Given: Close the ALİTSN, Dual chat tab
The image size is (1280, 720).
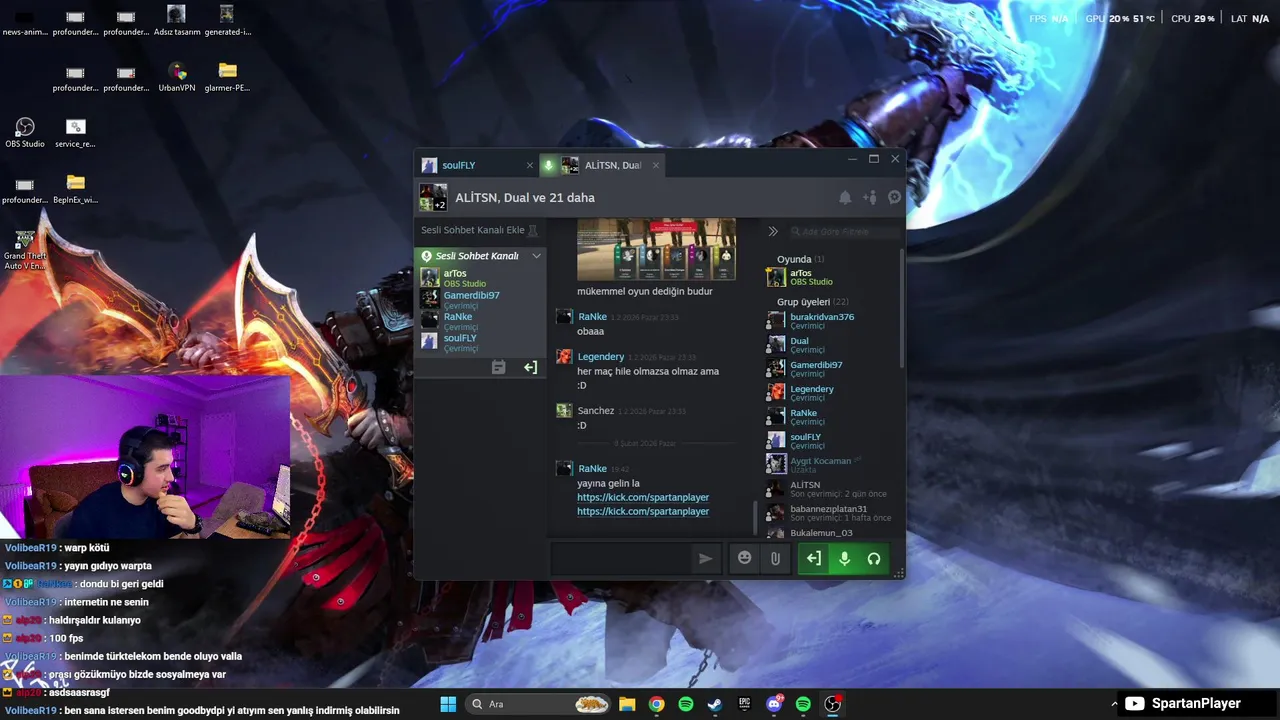Looking at the screenshot, I should [656, 165].
